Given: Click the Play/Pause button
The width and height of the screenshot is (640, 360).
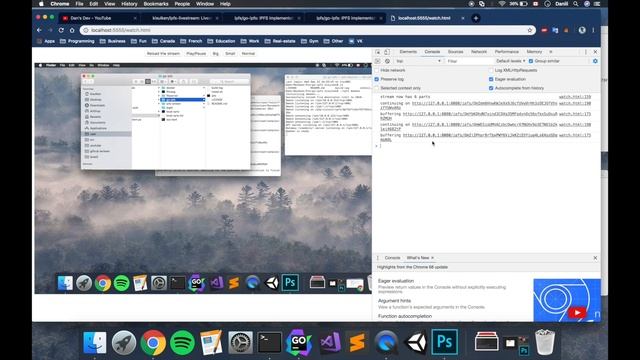Looking at the screenshot, I should (x=196, y=53).
